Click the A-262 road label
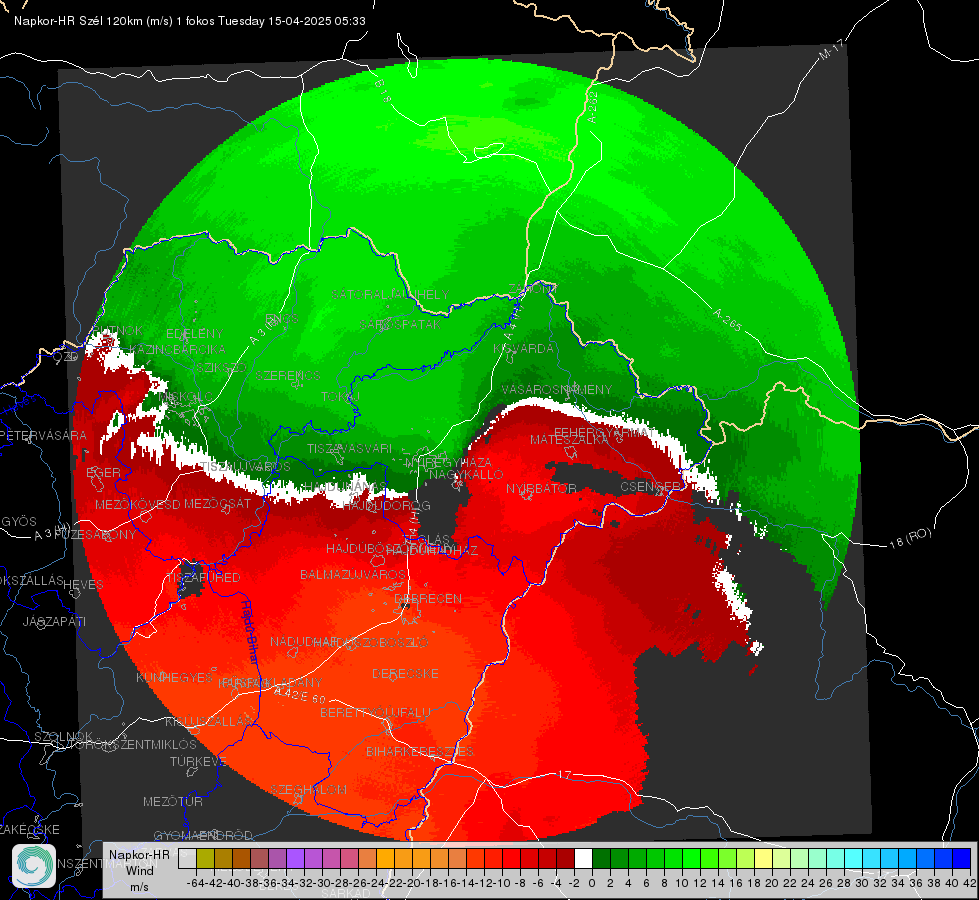This screenshot has height=900, width=979. [593, 107]
